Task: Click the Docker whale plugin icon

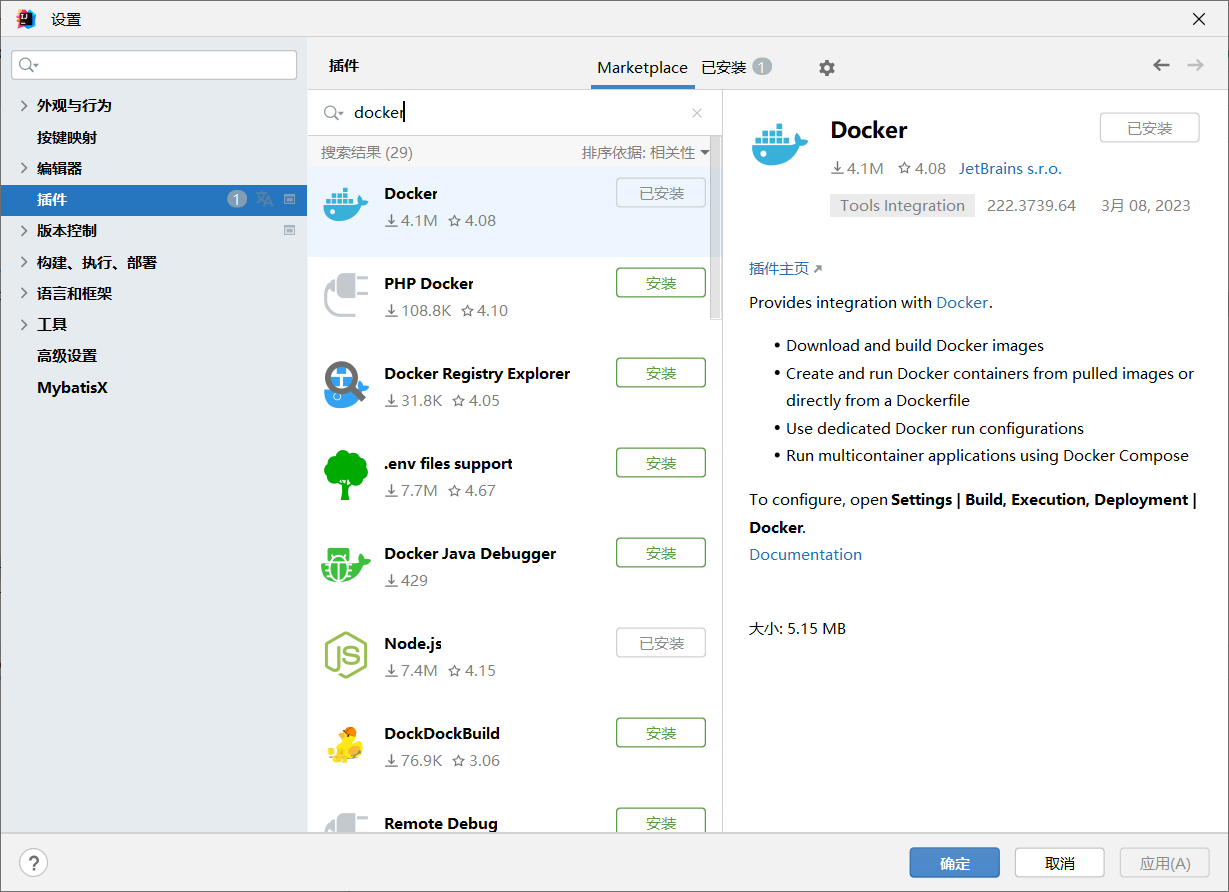Action: tap(345, 205)
